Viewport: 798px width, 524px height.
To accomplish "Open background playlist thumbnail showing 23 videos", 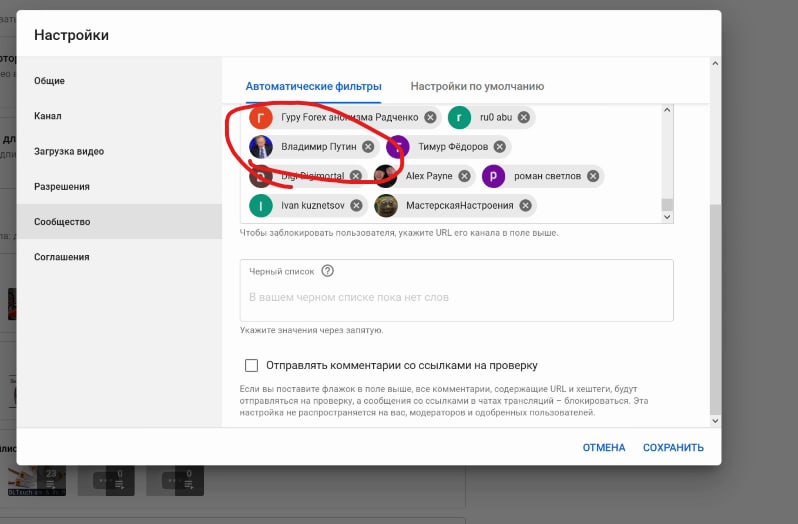I will [37, 480].
